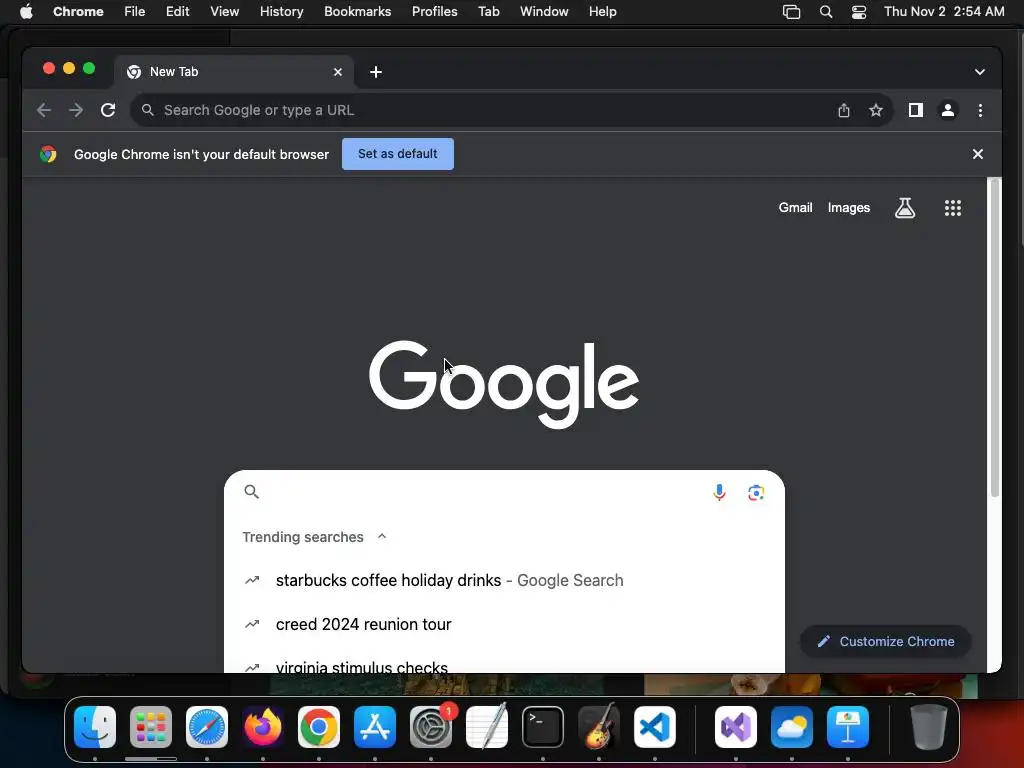Viewport: 1024px width, 768px height.
Task: Click the browser back arrow
Action: coord(44,110)
